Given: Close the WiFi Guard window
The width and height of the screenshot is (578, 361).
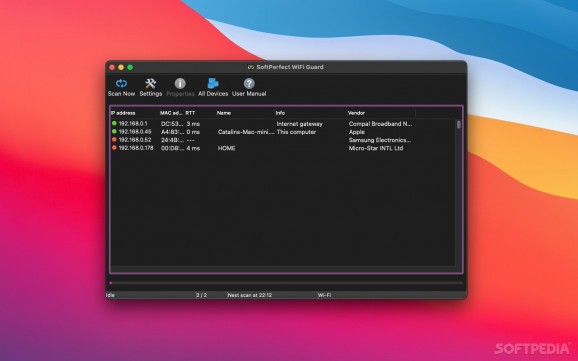Looking at the screenshot, I should [x=112, y=67].
